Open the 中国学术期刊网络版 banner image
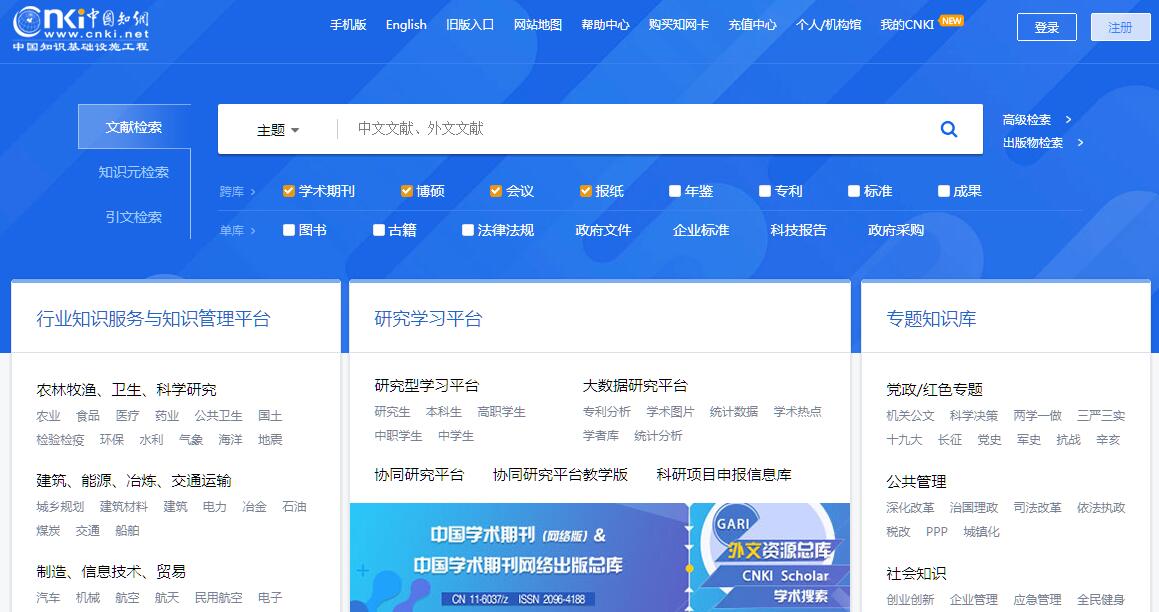 click(518, 557)
